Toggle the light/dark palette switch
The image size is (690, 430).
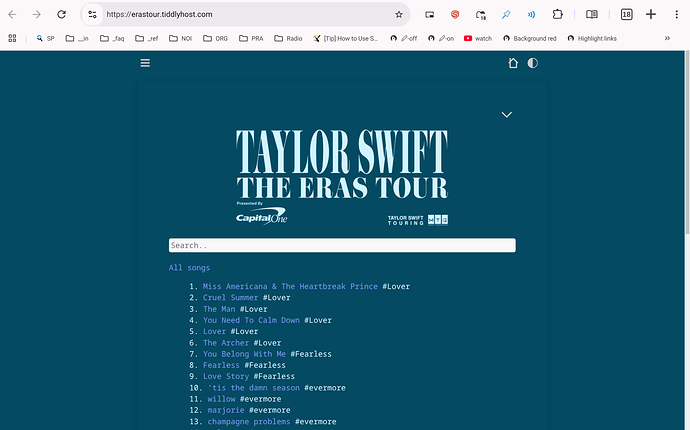pyautogui.click(x=533, y=63)
